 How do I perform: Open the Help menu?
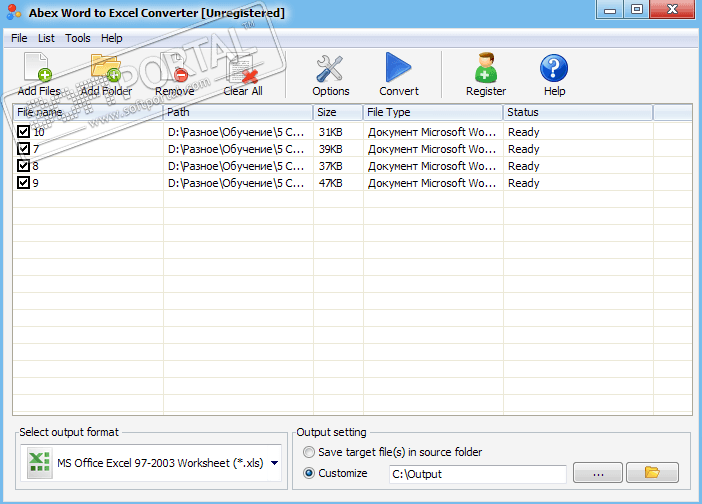point(111,38)
